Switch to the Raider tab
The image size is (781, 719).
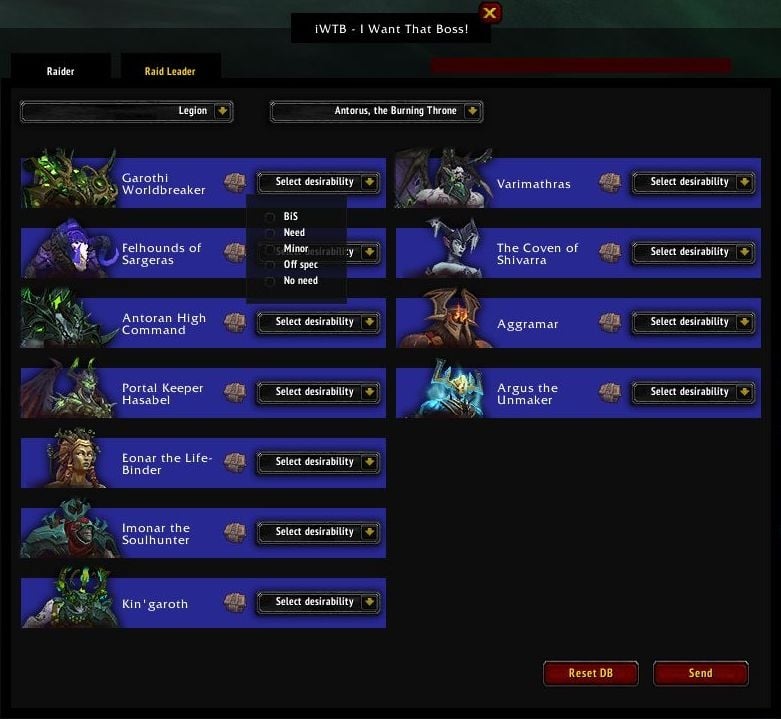(60, 71)
